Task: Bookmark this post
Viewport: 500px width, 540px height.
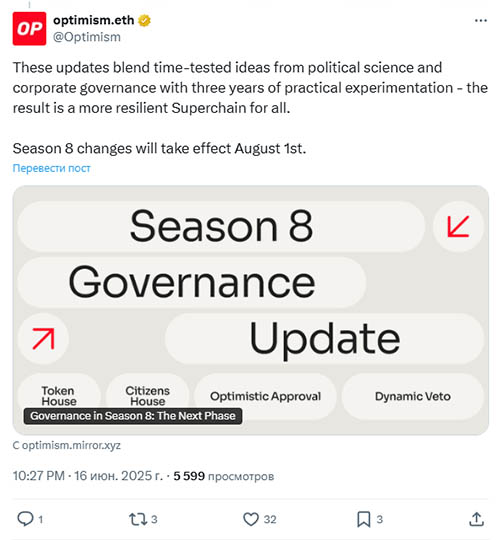Action: point(364,519)
